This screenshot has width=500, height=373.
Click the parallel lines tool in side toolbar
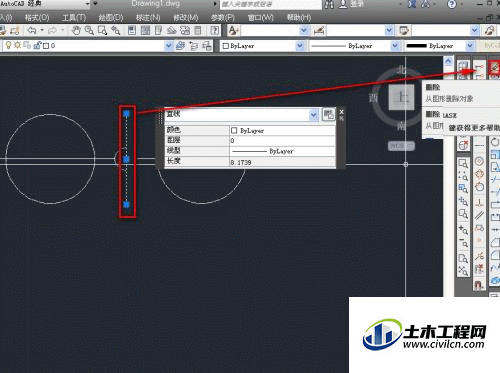pos(479,215)
